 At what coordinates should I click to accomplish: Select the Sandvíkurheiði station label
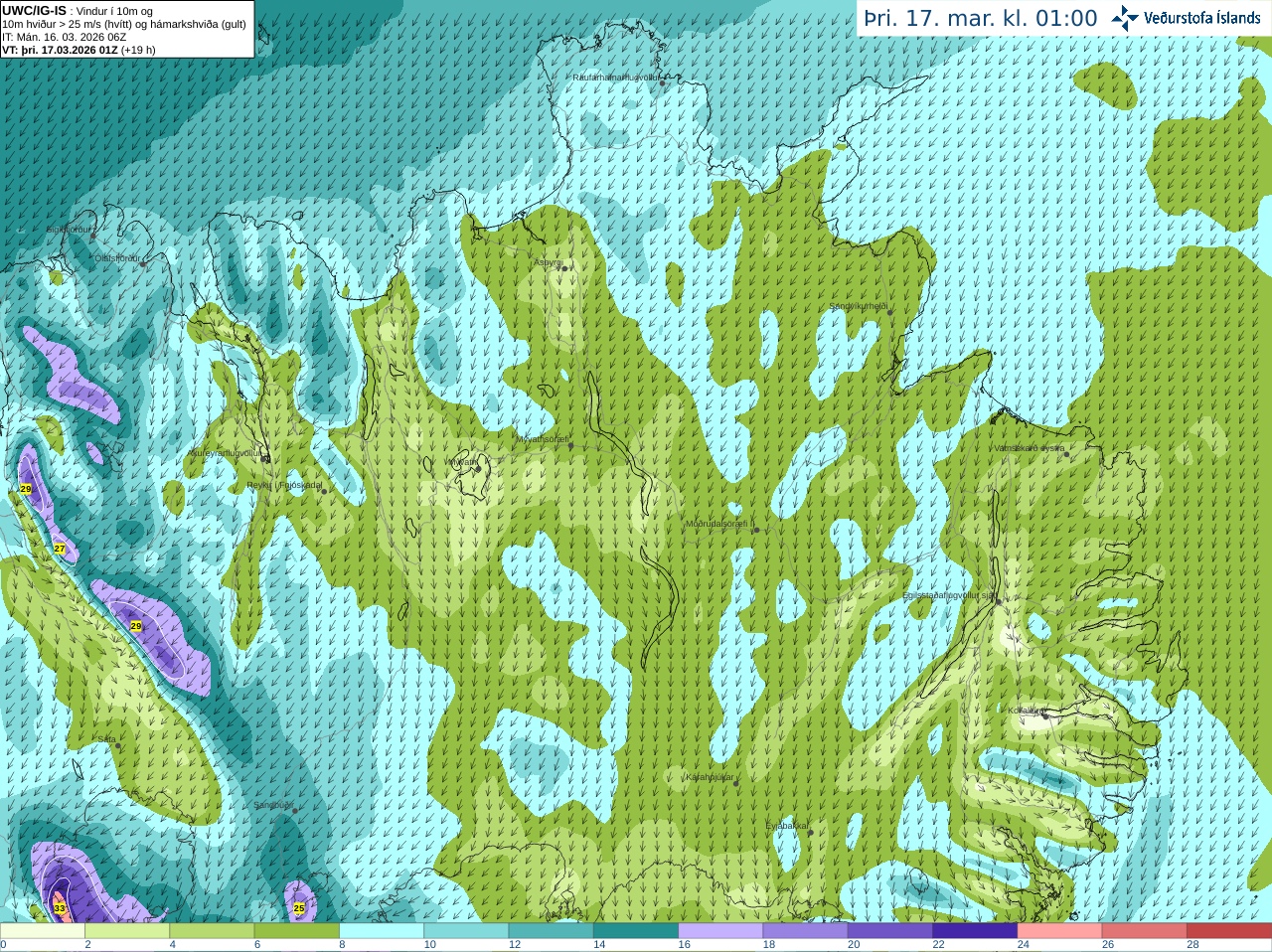click(859, 306)
